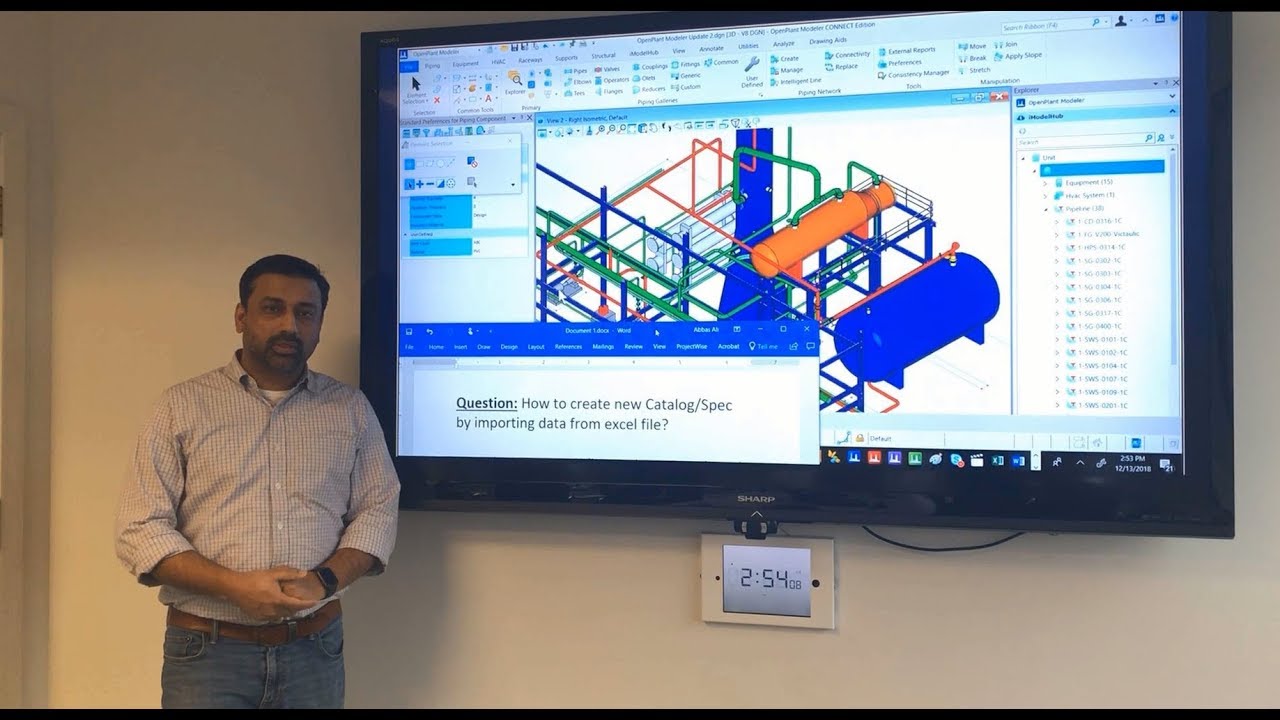Select Couplings in Piping Galleries
Image resolution: width=1280 pixels, height=720 pixels.
coord(650,67)
